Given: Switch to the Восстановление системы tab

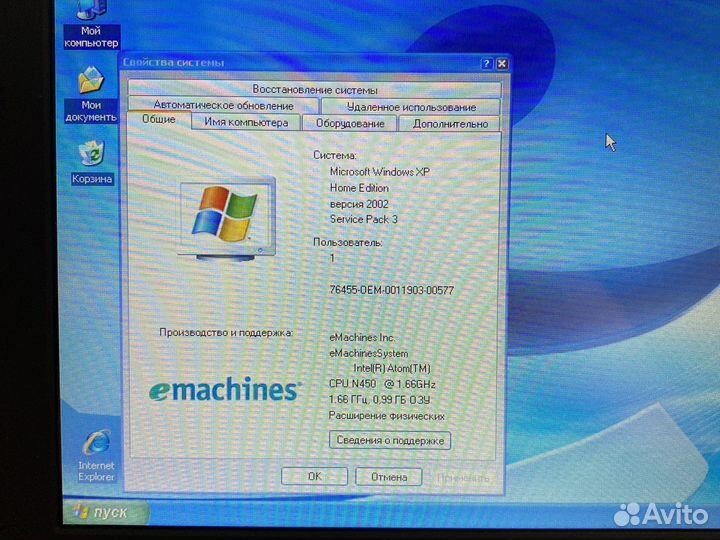Looking at the screenshot, I should pos(315,89).
